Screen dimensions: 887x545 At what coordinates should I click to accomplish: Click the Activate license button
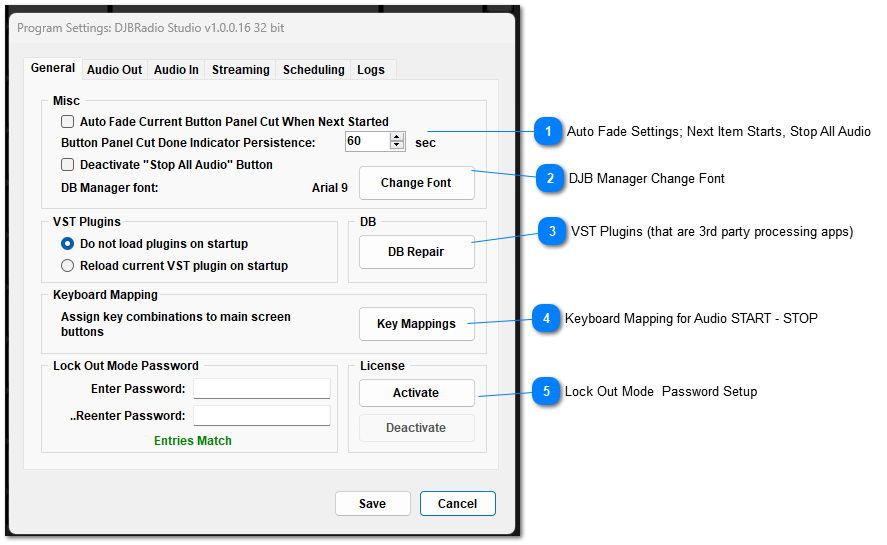[x=416, y=393]
